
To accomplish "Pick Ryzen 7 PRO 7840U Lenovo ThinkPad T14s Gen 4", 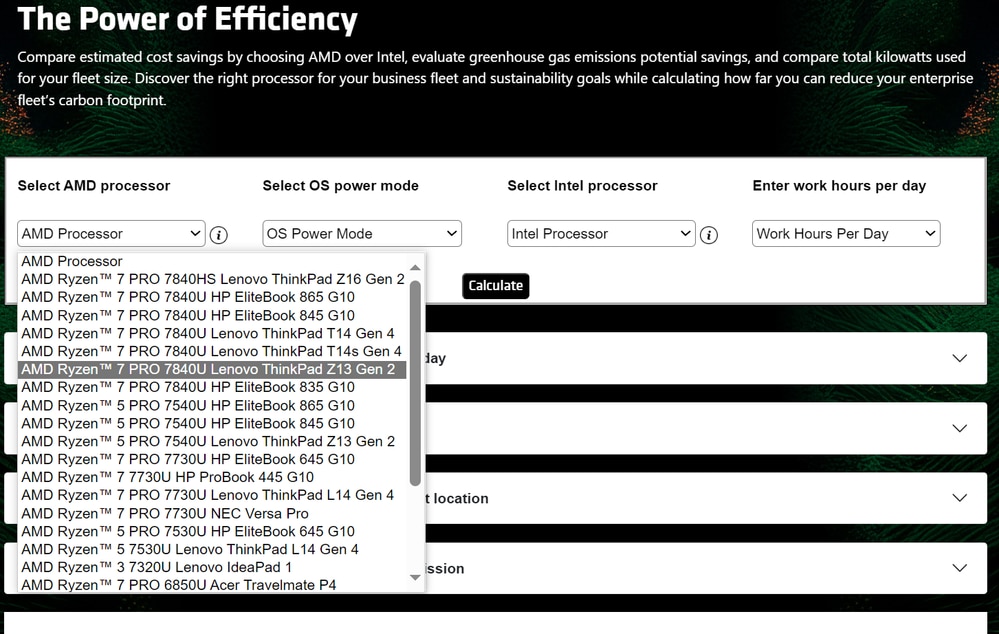I will click(x=212, y=351).
